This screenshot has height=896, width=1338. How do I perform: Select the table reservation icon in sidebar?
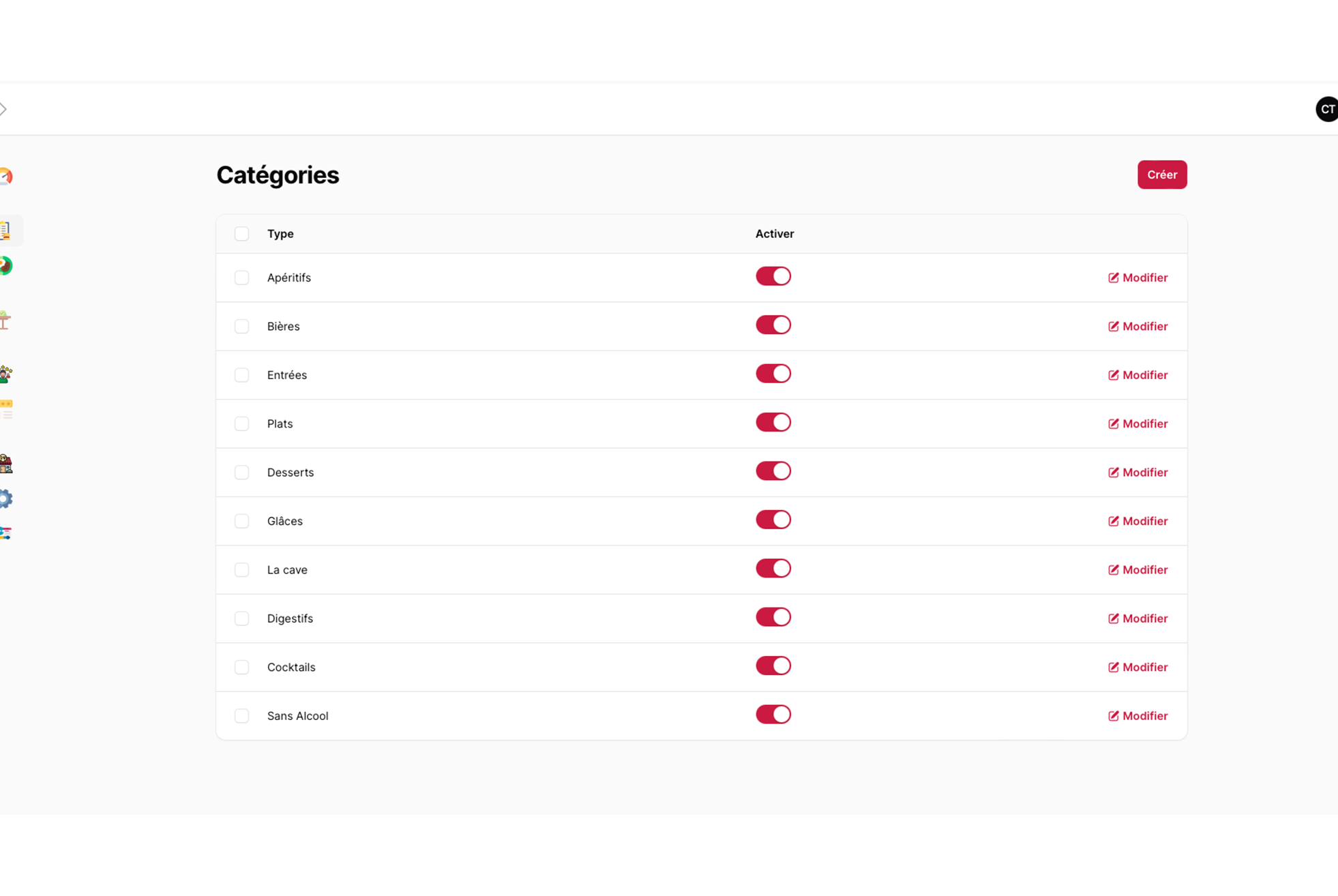tap(5, 320)
